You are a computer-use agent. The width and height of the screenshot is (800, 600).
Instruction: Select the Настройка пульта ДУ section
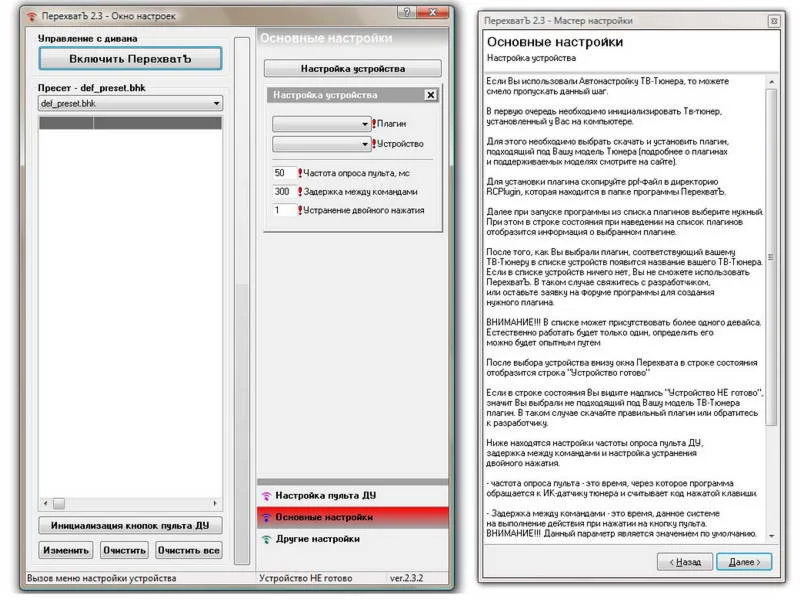pos(353,495)
